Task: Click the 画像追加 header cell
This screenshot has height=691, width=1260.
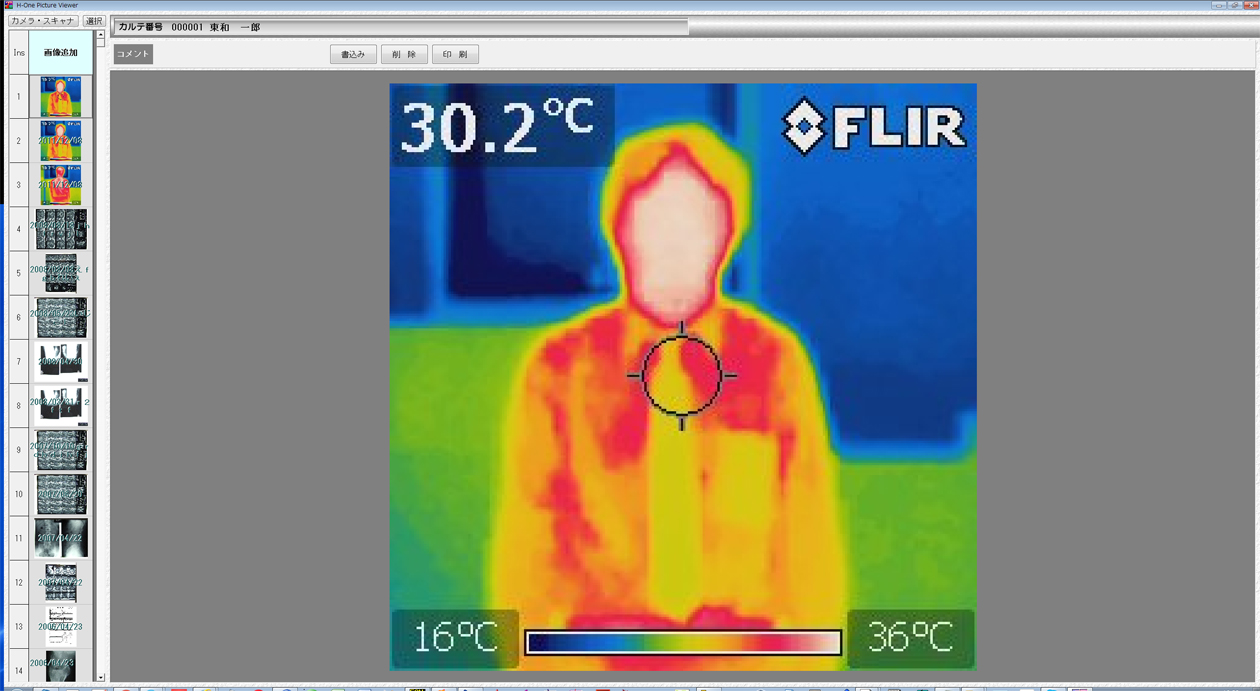Action: point(61,53)
